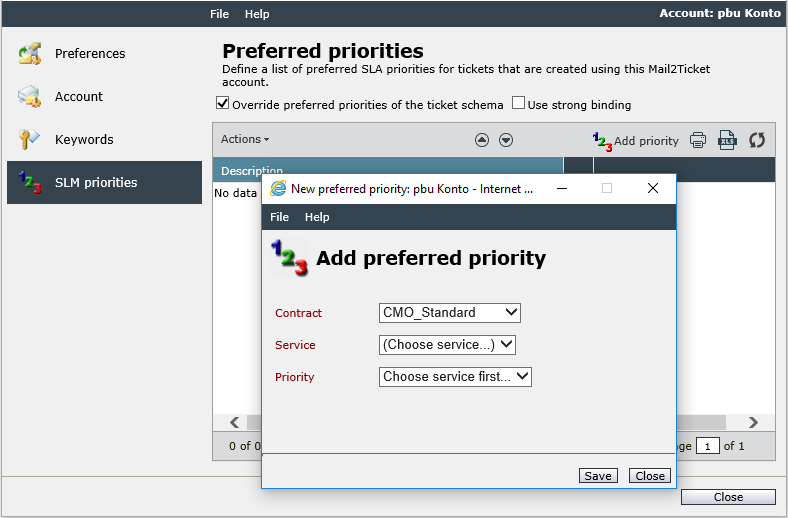Image resolution: width=788 pixels, height=518 pixels.
Task: Export list with the XLS icon
Action: point(727,140)
